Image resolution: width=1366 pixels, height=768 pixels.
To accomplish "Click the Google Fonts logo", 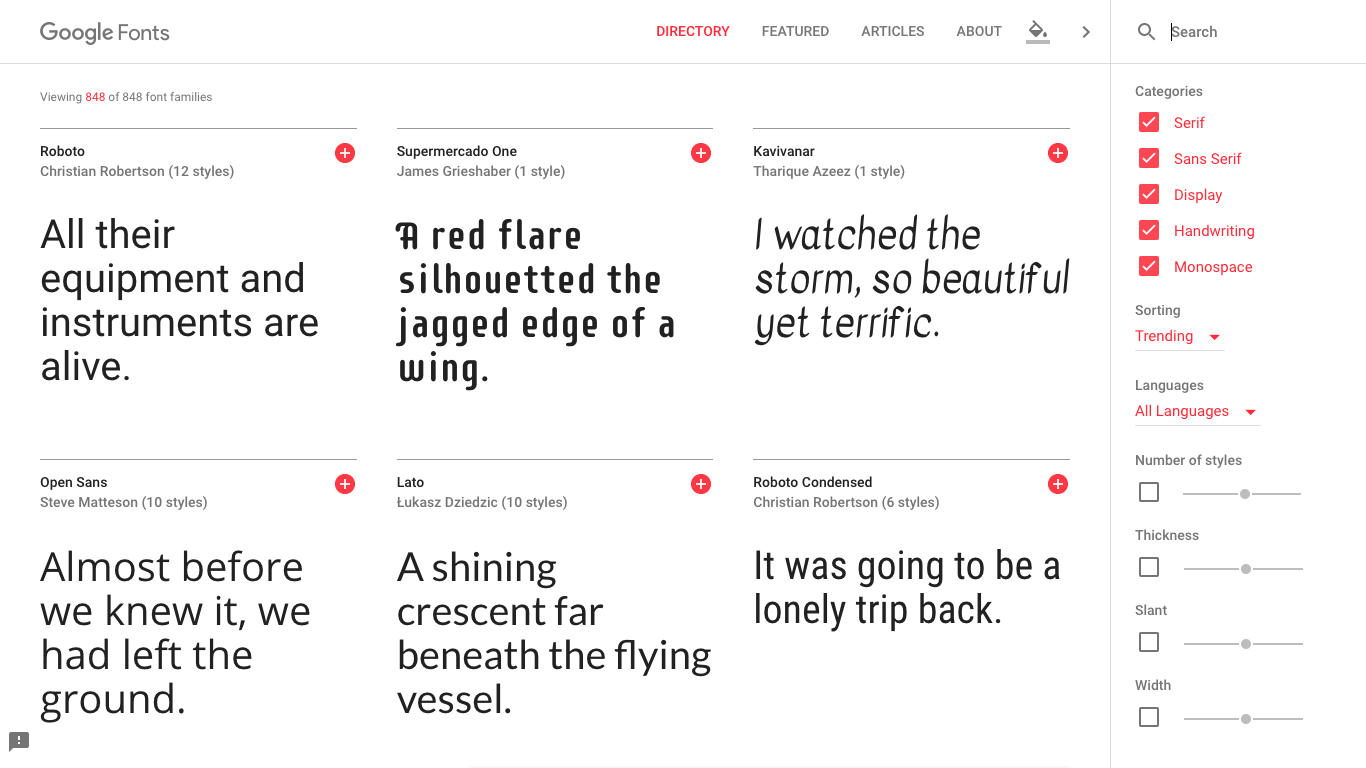I will (104, 32).
